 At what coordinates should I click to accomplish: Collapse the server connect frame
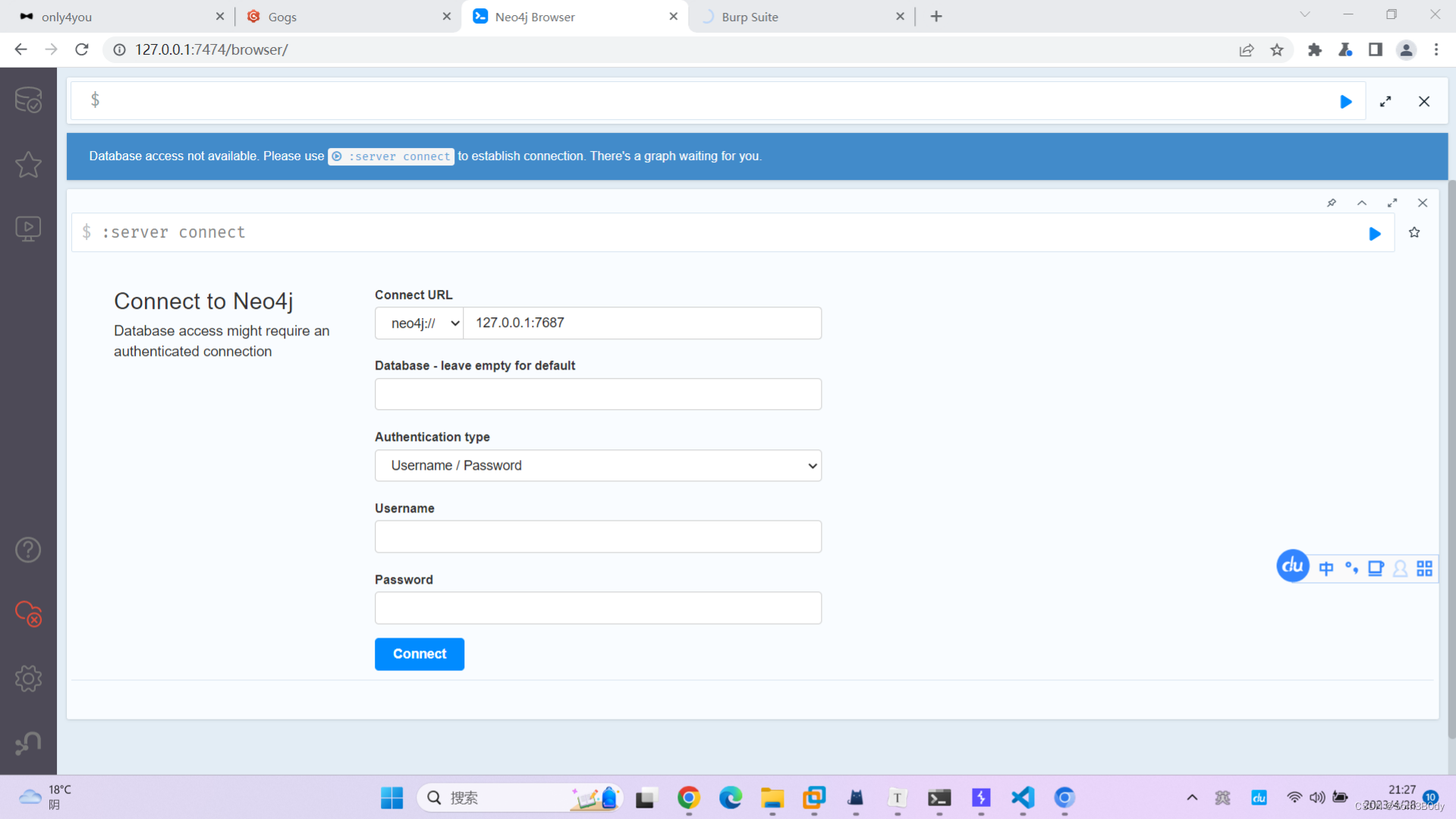(x=1362, y=203)
